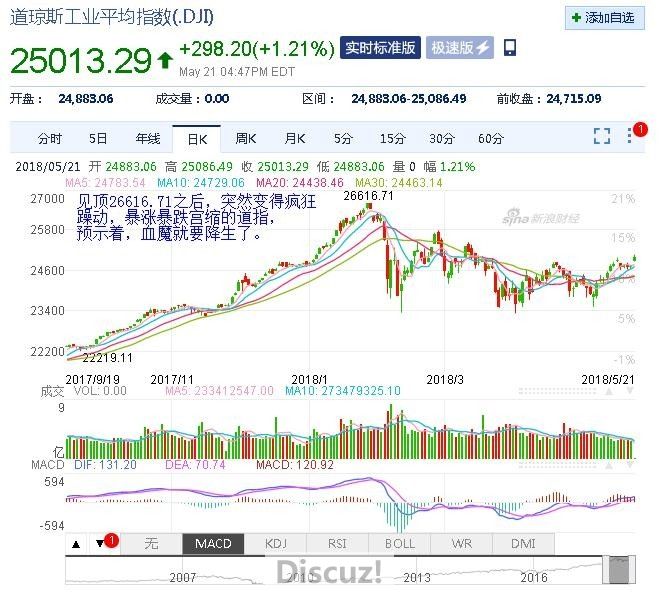The height and width of the screenshot is (596, 659).
Task: Click the 区间 range 24,883.06-25,086.49
Action: [409, 99]
